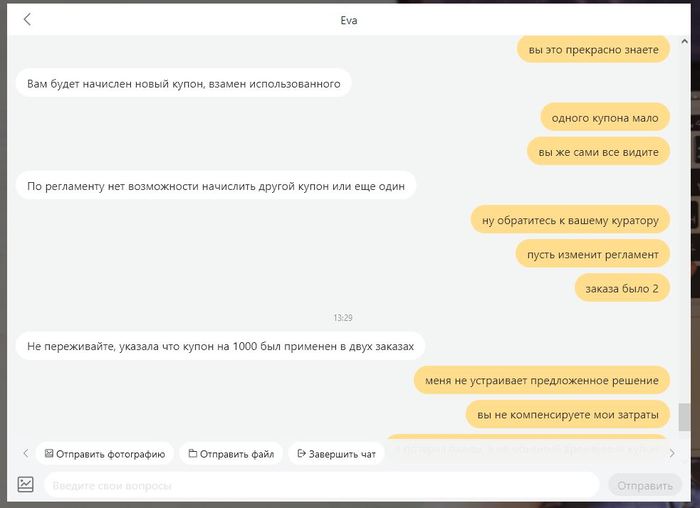Click the 13:29 timestamp

pos(343,318)
